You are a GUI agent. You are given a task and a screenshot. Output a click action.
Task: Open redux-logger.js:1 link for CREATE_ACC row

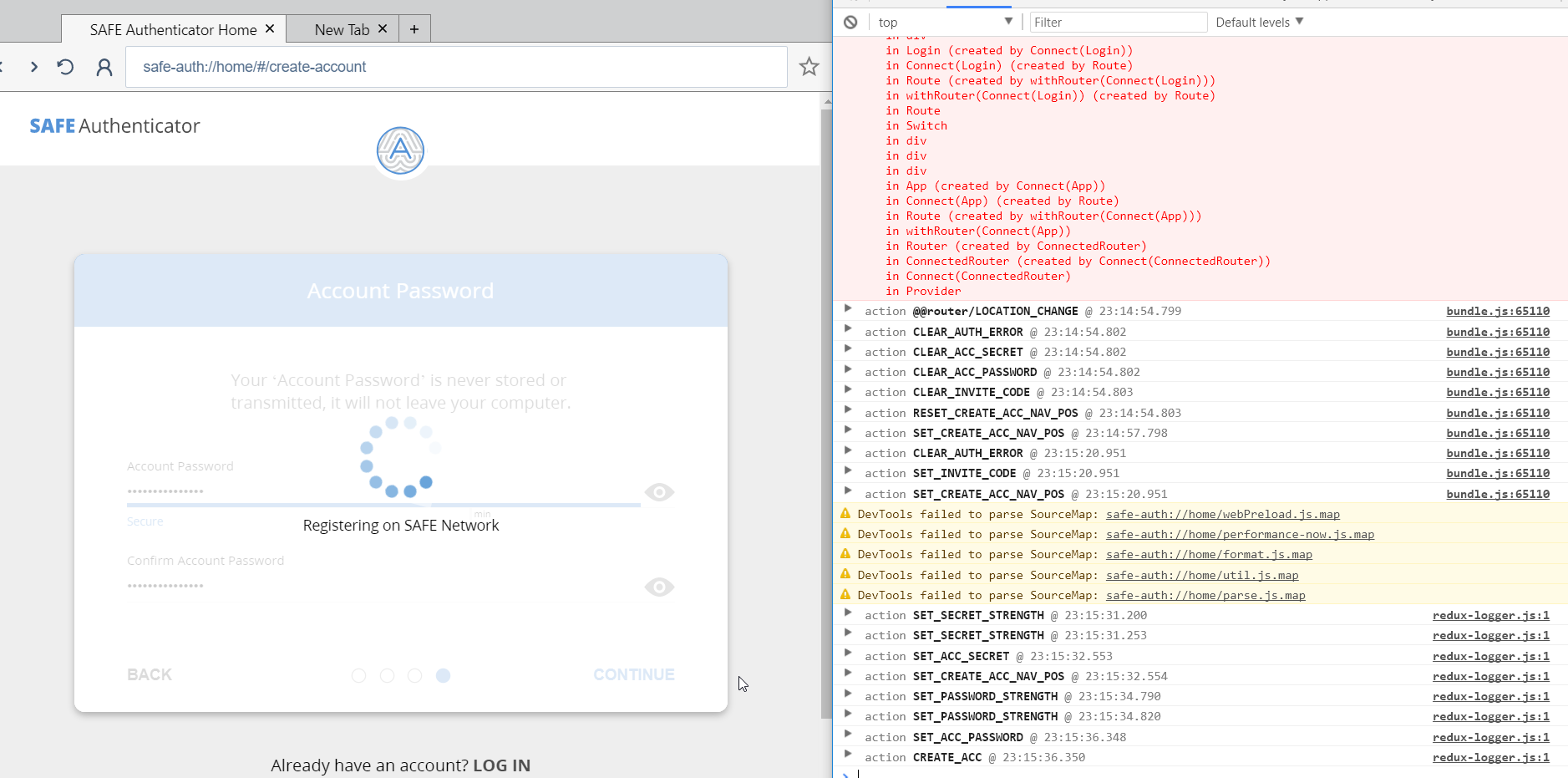(1491, 757)
